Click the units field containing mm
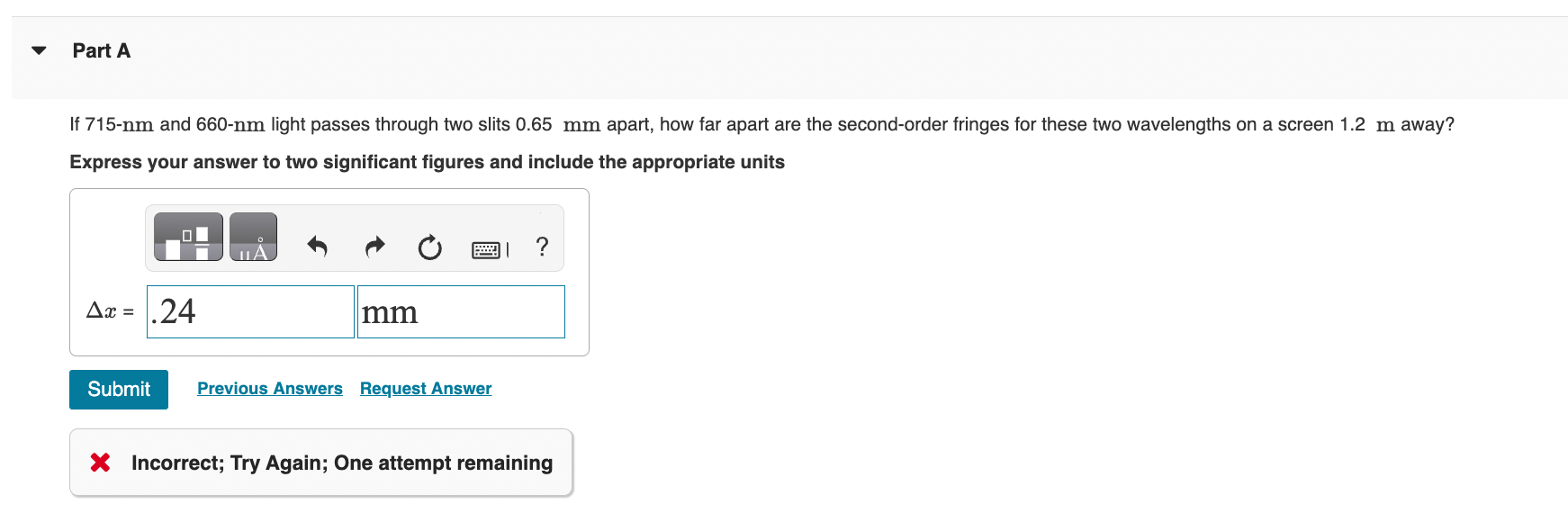Image resolution: width=1568 pixels, height=522 pixels. coord(461,312)
